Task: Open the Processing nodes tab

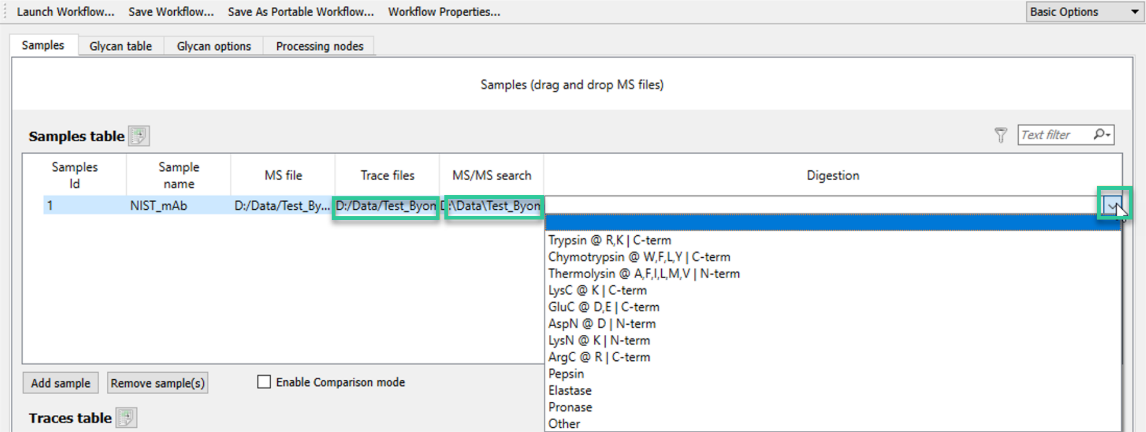Action: click(319, 45)
